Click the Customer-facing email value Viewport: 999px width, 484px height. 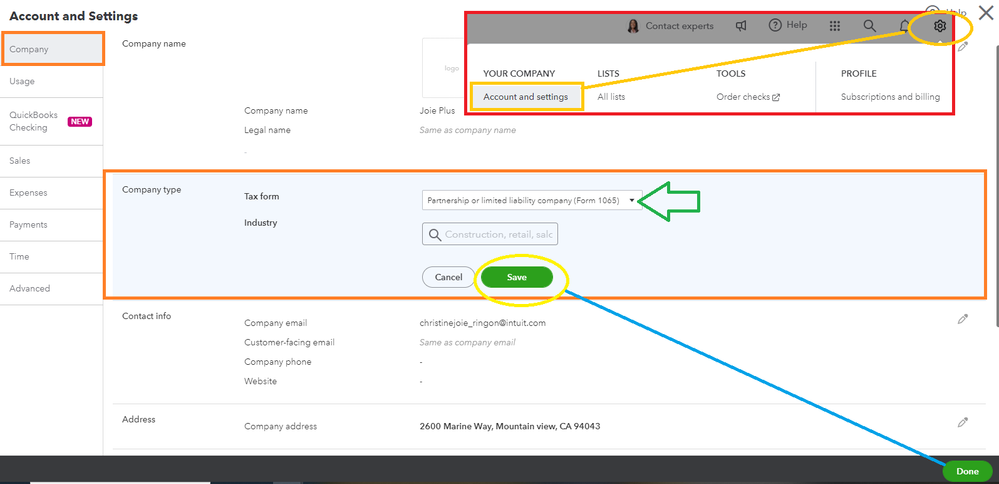[x=468, y=342]
